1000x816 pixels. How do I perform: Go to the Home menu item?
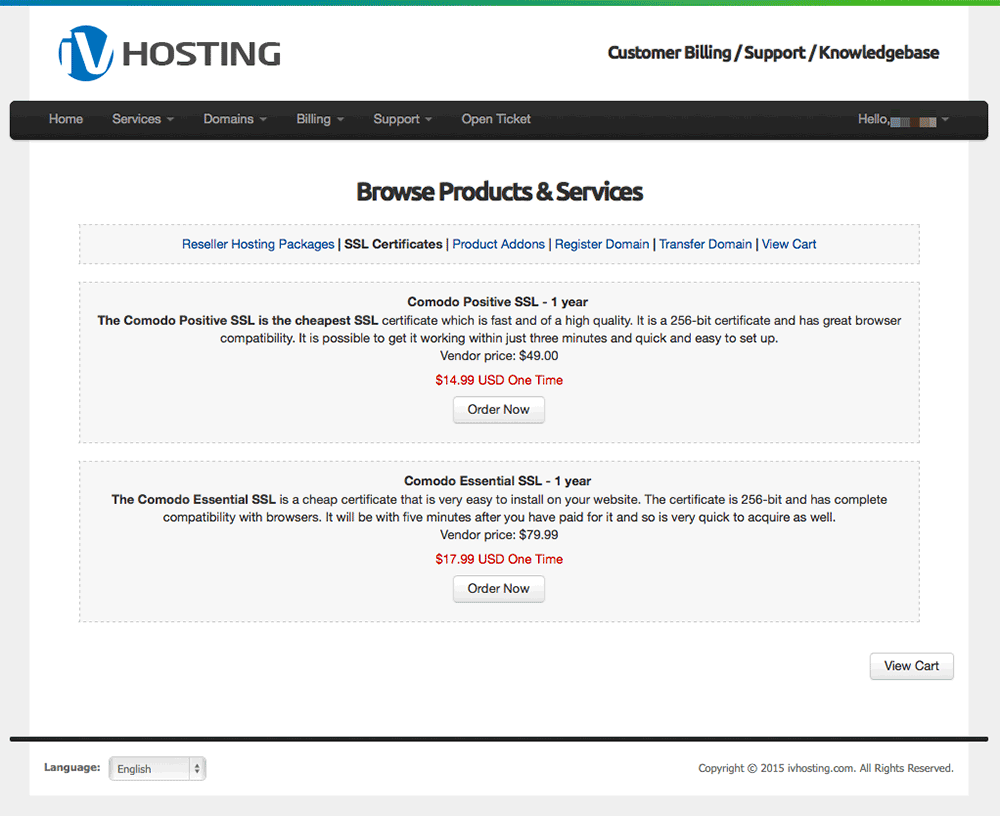coord(66,119)
